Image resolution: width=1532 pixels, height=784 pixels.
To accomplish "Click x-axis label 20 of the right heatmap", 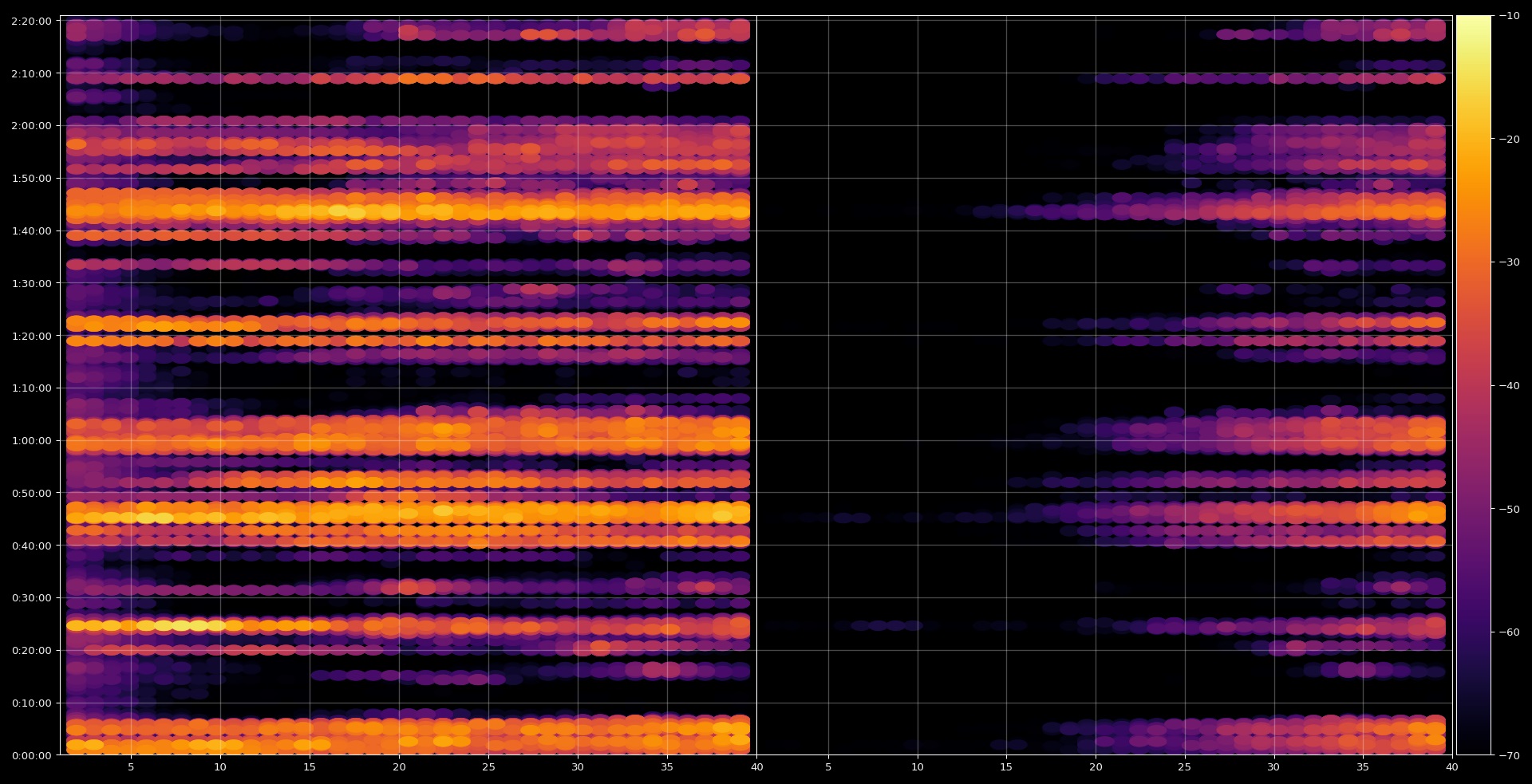I will click(1096, 767).
